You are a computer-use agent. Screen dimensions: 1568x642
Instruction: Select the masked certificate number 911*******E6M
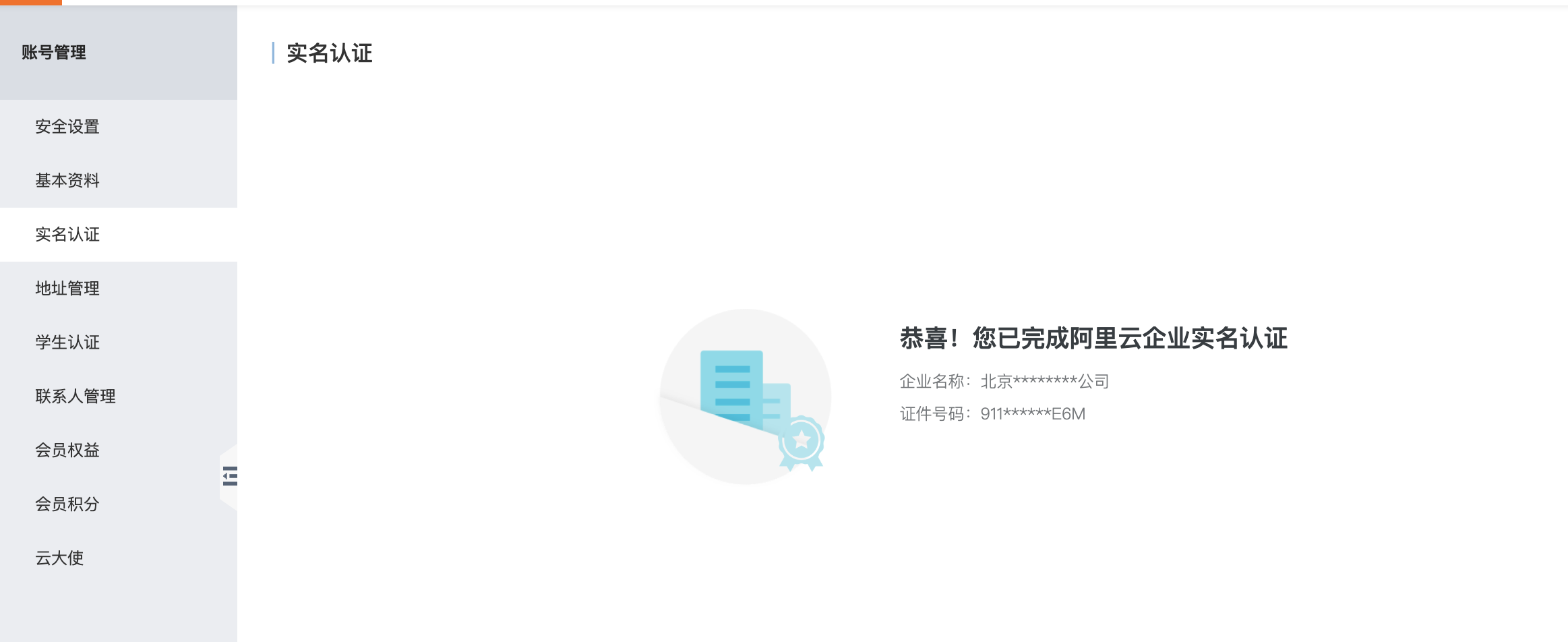coord(1033,414)
